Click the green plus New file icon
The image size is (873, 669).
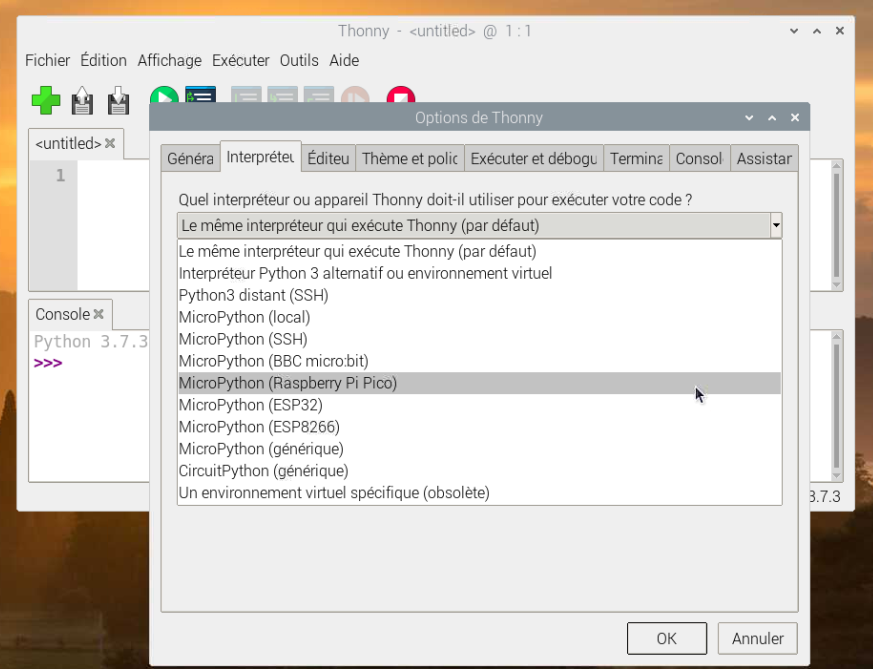[46, 100]
